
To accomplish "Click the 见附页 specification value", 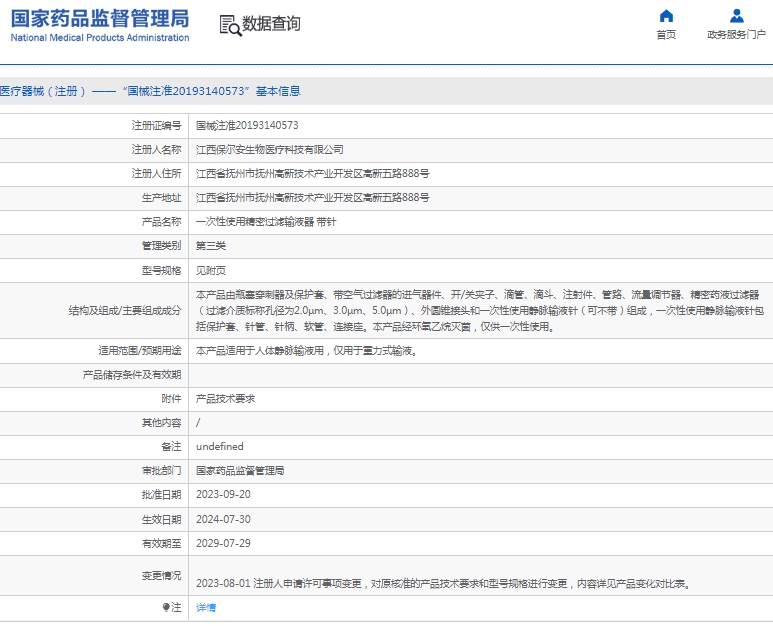I will pos(211,271).
